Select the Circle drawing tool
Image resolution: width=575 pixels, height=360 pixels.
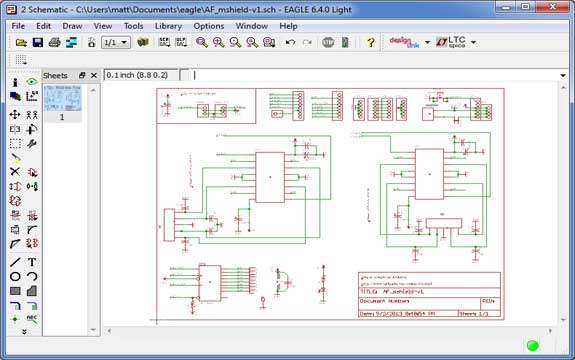[x=15, y=276]
